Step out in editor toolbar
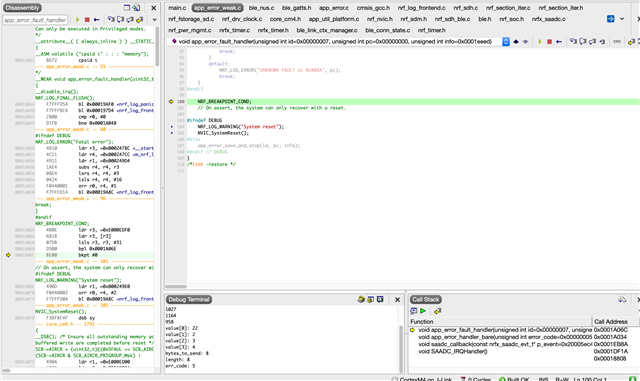640x381 pixels. pos(592,42)
